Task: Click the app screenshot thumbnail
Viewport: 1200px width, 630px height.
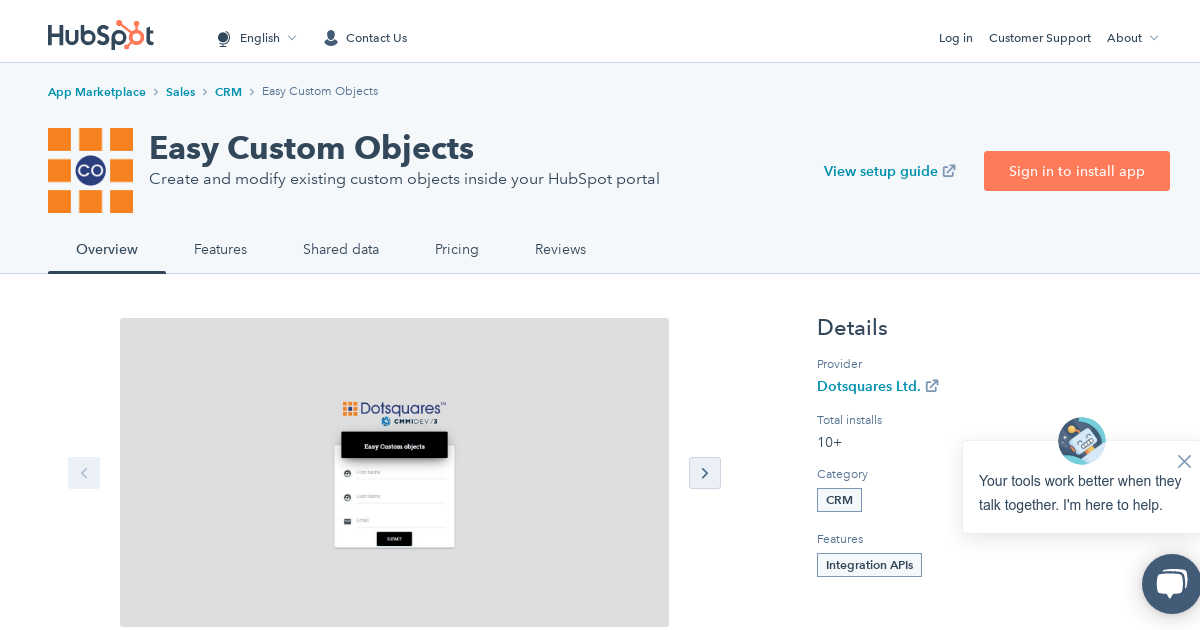Action: click(x=394, y=473)
